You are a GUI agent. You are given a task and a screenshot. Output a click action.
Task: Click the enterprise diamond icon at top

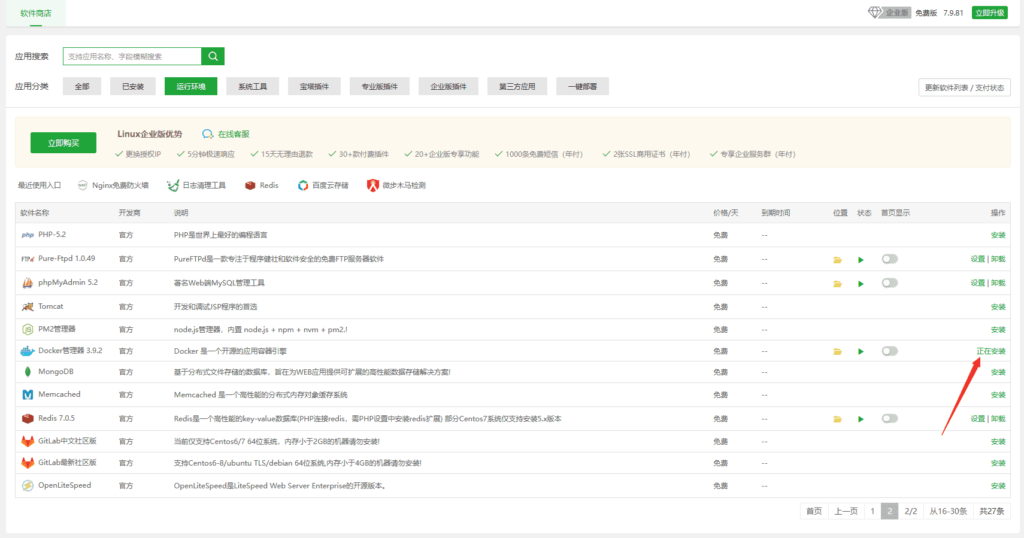tap(874, 12)
